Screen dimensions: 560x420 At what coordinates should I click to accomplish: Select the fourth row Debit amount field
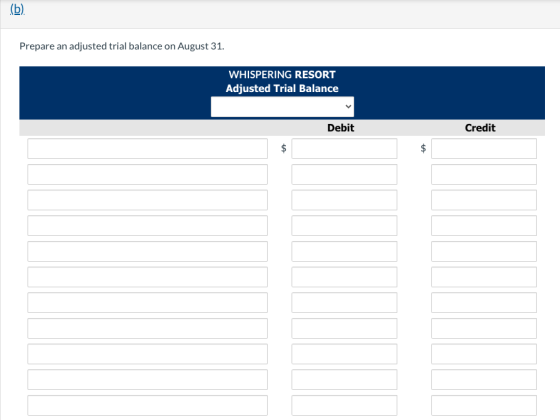(x=344, y=226)
